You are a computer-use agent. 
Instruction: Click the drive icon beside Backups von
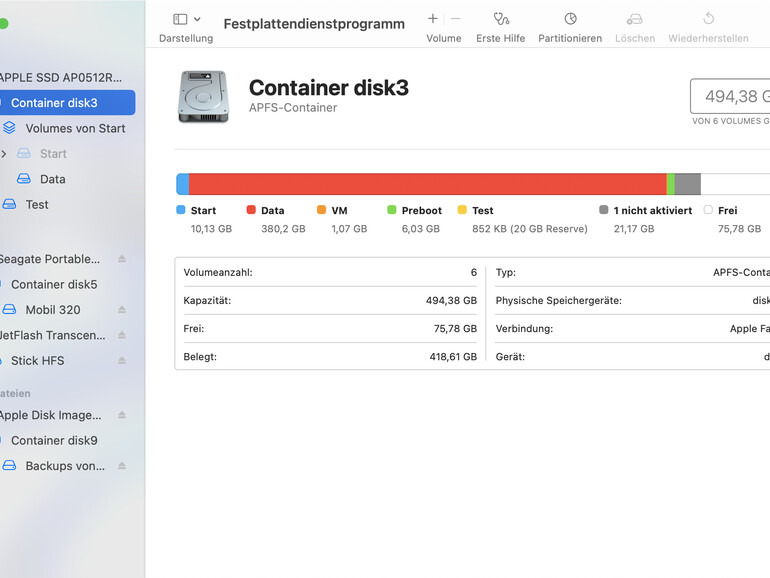click(x=9, y=466)
